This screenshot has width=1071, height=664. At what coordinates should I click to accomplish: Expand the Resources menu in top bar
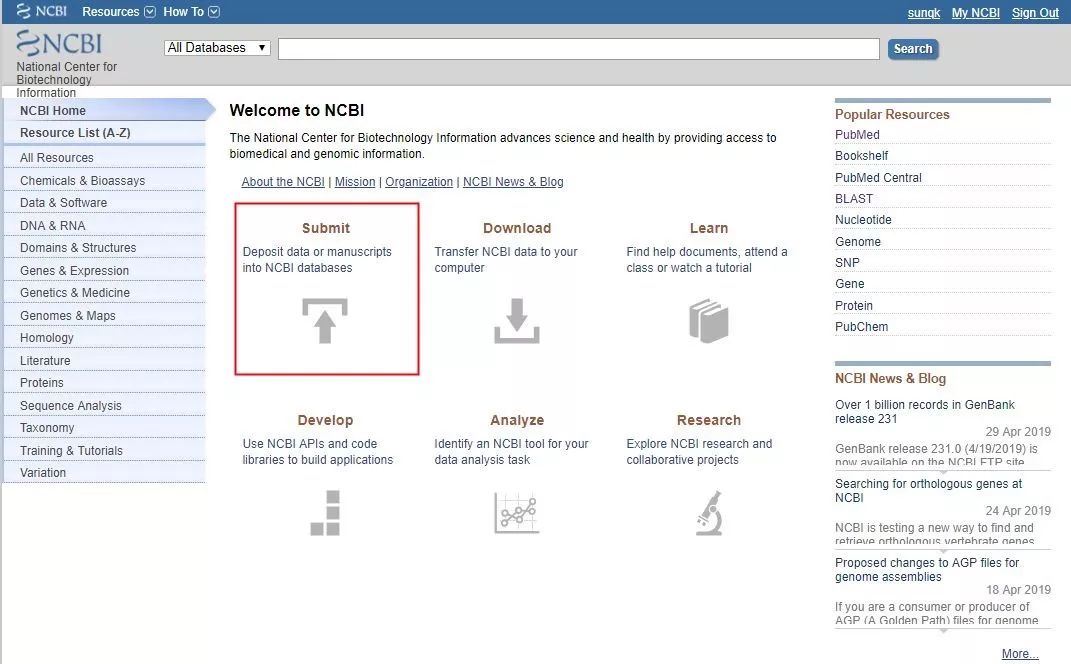click(118, 12)
